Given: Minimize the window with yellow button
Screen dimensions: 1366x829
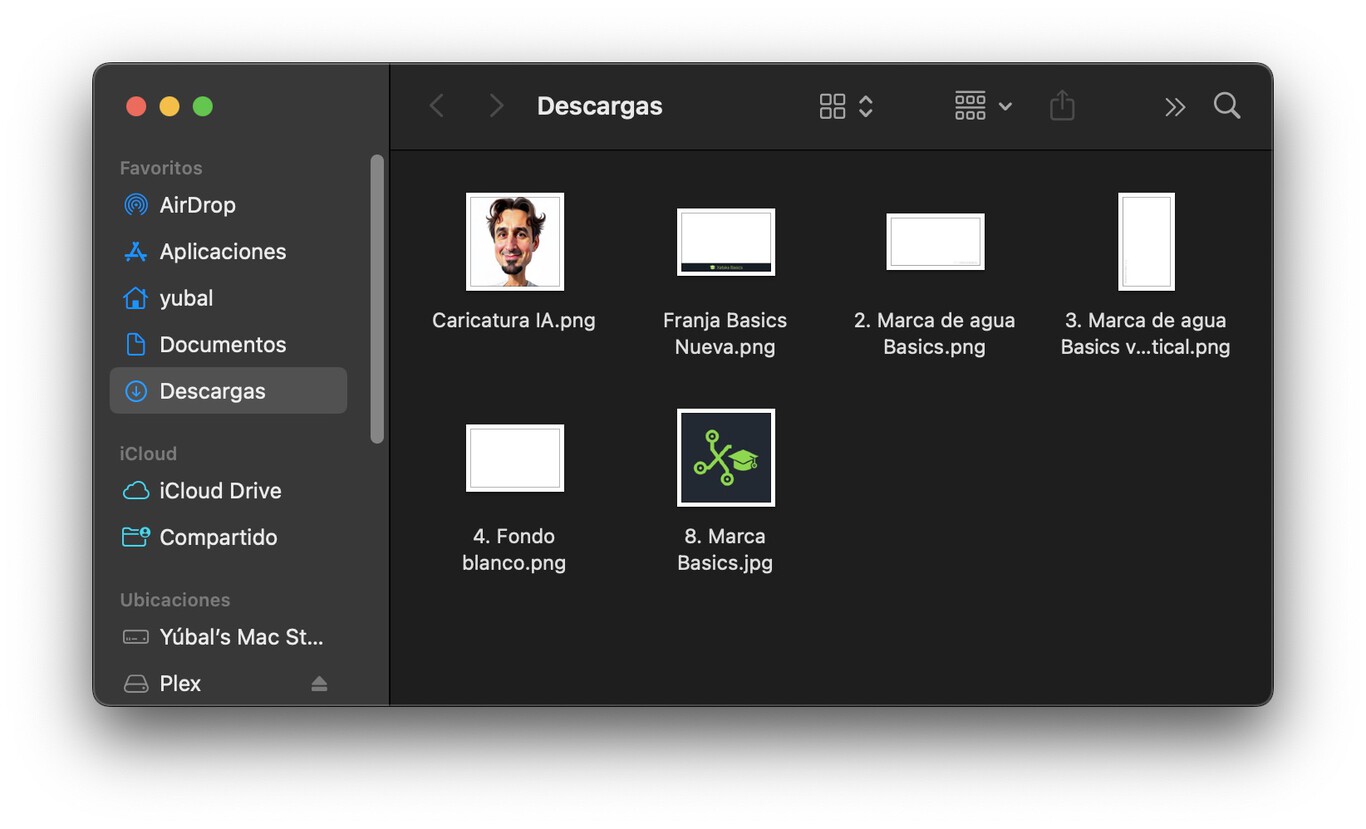Looking at the screenshot, I should click(170, 106).
